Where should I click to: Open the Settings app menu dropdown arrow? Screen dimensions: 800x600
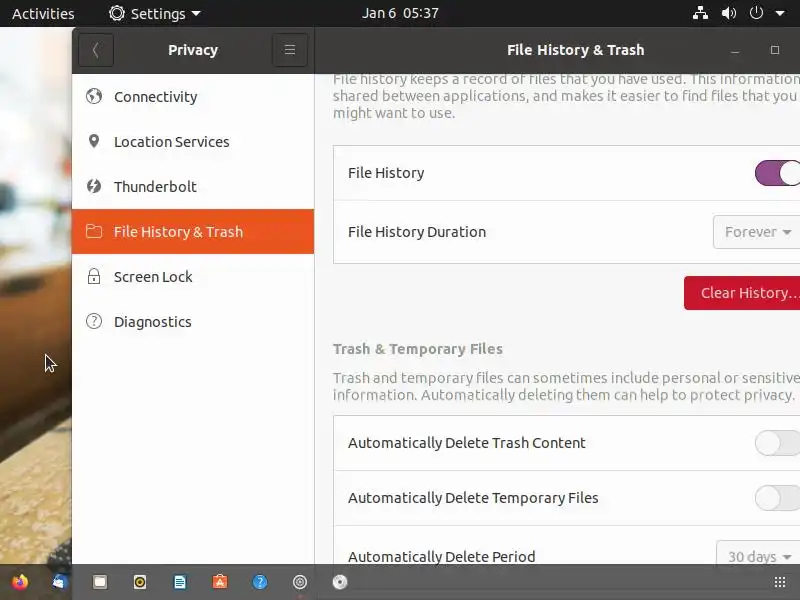196,14
